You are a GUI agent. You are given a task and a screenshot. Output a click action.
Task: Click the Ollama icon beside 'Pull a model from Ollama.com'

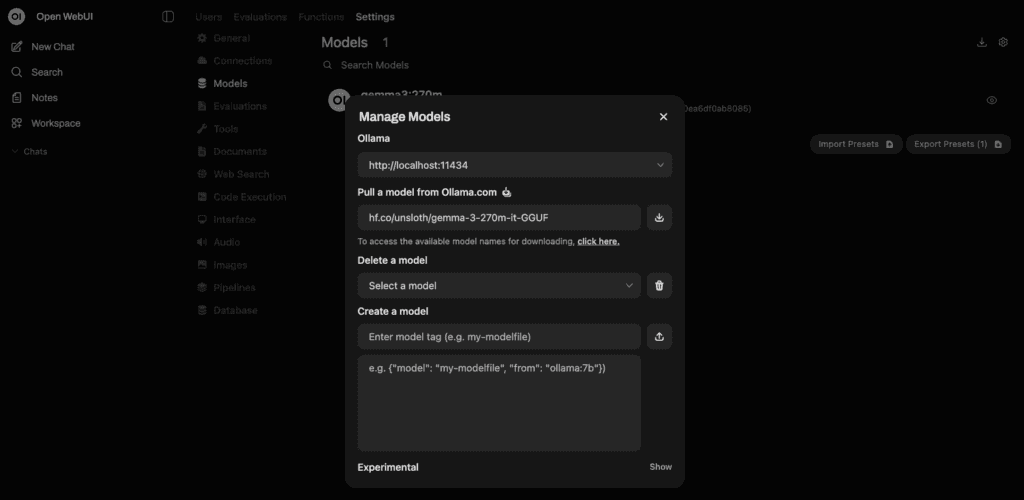pyautogui.click(x=507, y=193)
